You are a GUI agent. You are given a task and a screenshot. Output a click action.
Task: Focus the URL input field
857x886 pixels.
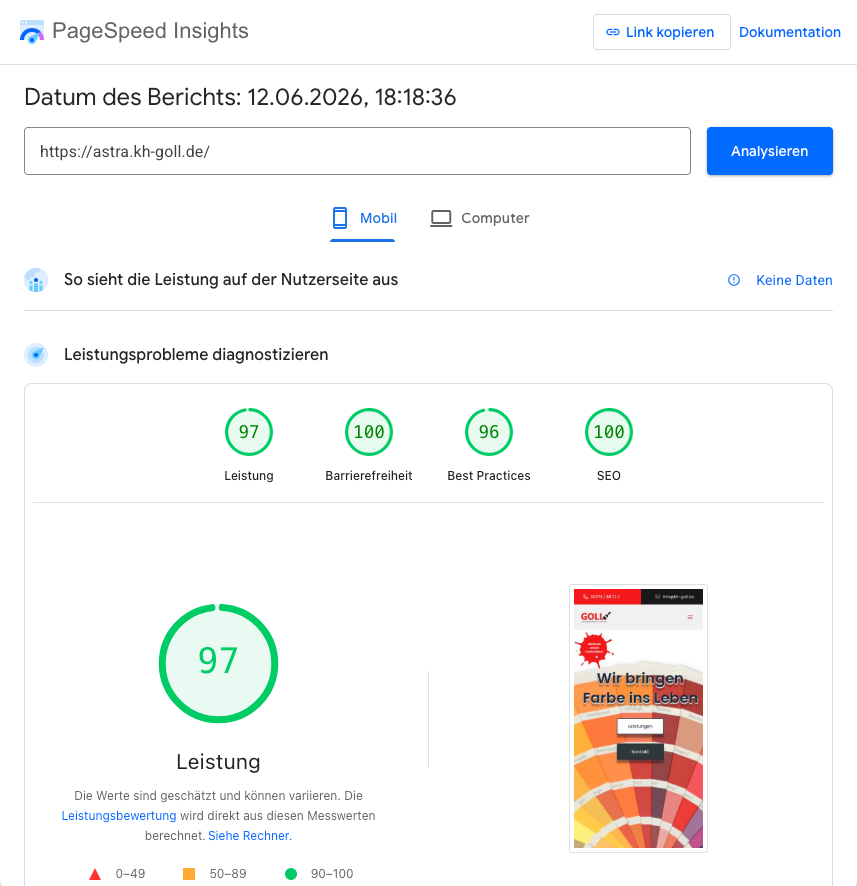click(x=357, y=151)
